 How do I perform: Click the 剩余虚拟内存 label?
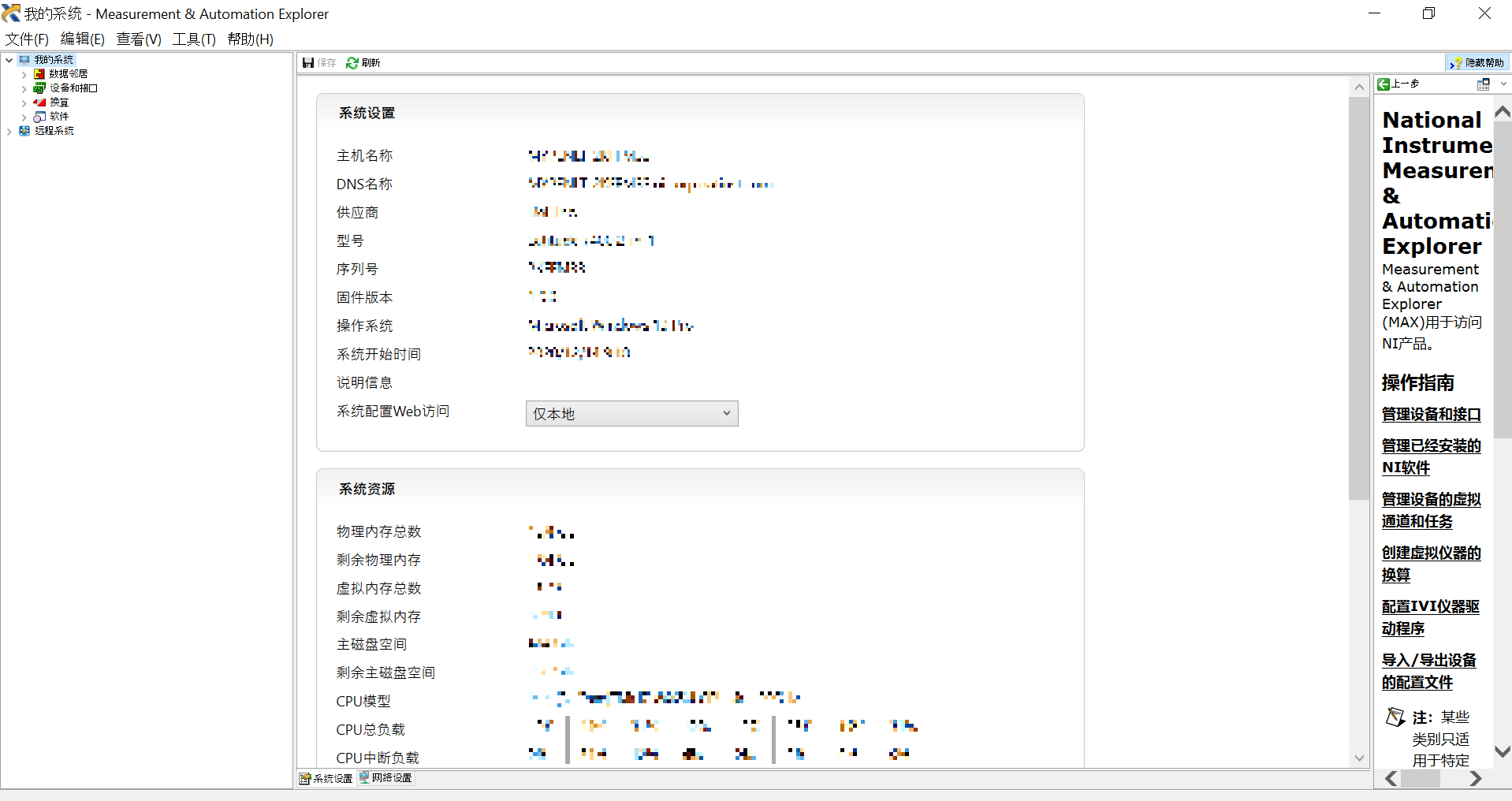pos(378,617)
